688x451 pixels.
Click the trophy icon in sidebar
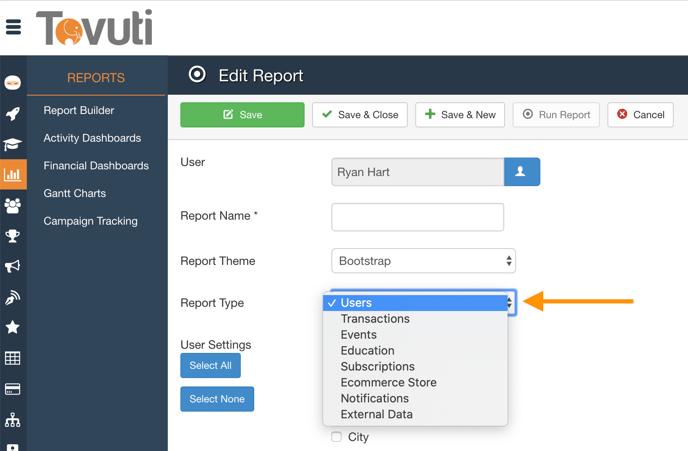[x=13, y=236]
